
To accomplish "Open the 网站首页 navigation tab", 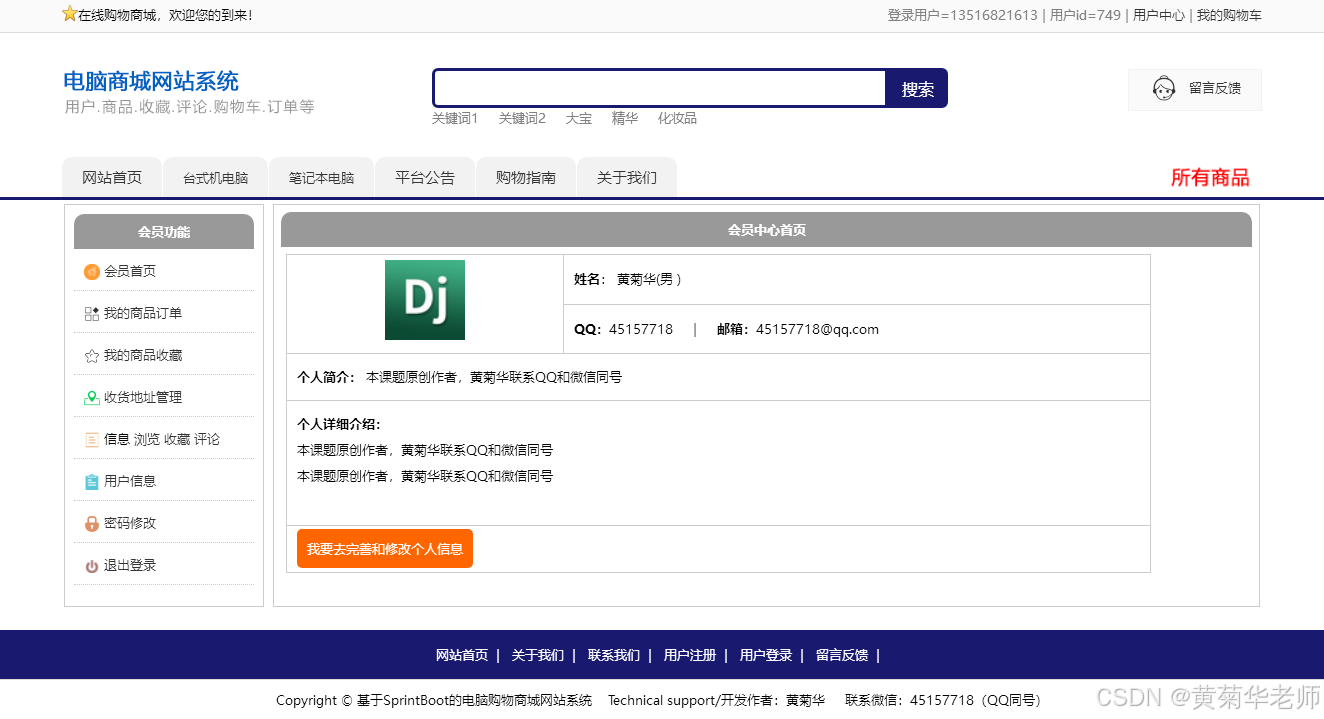I will [x=112, y=177].
